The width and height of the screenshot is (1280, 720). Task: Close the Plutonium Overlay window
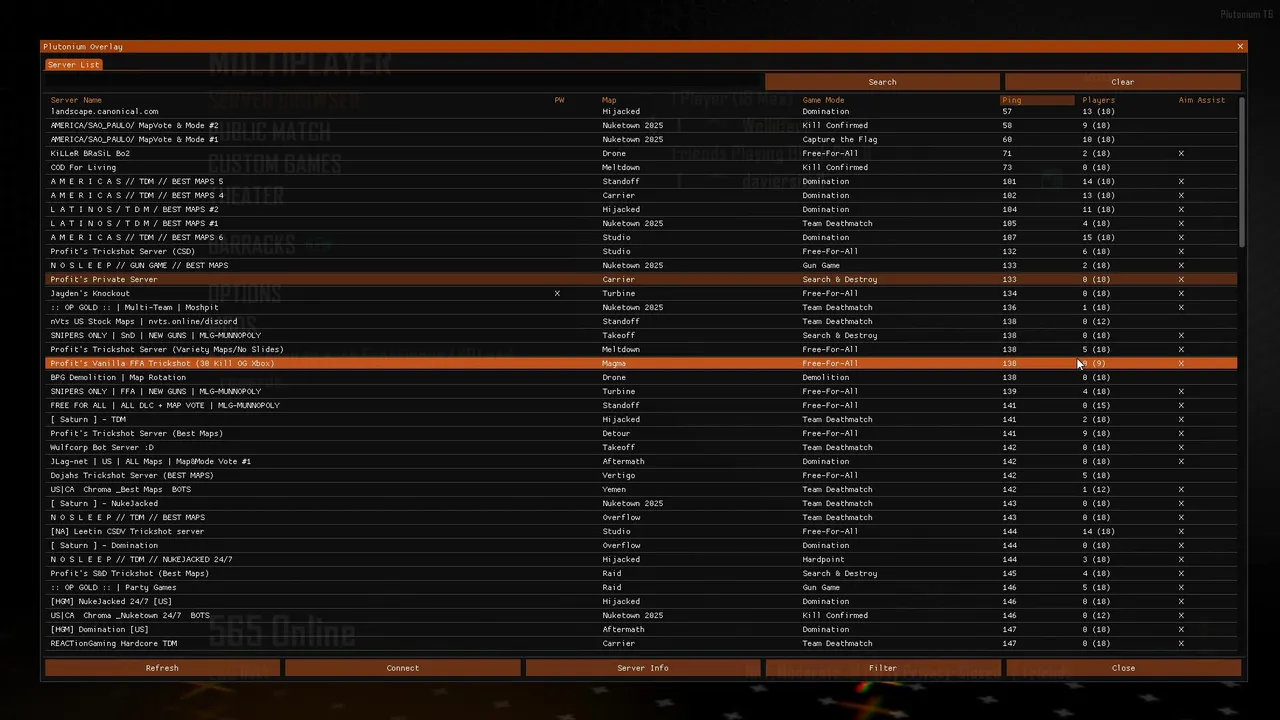[x=1240, y=47]
